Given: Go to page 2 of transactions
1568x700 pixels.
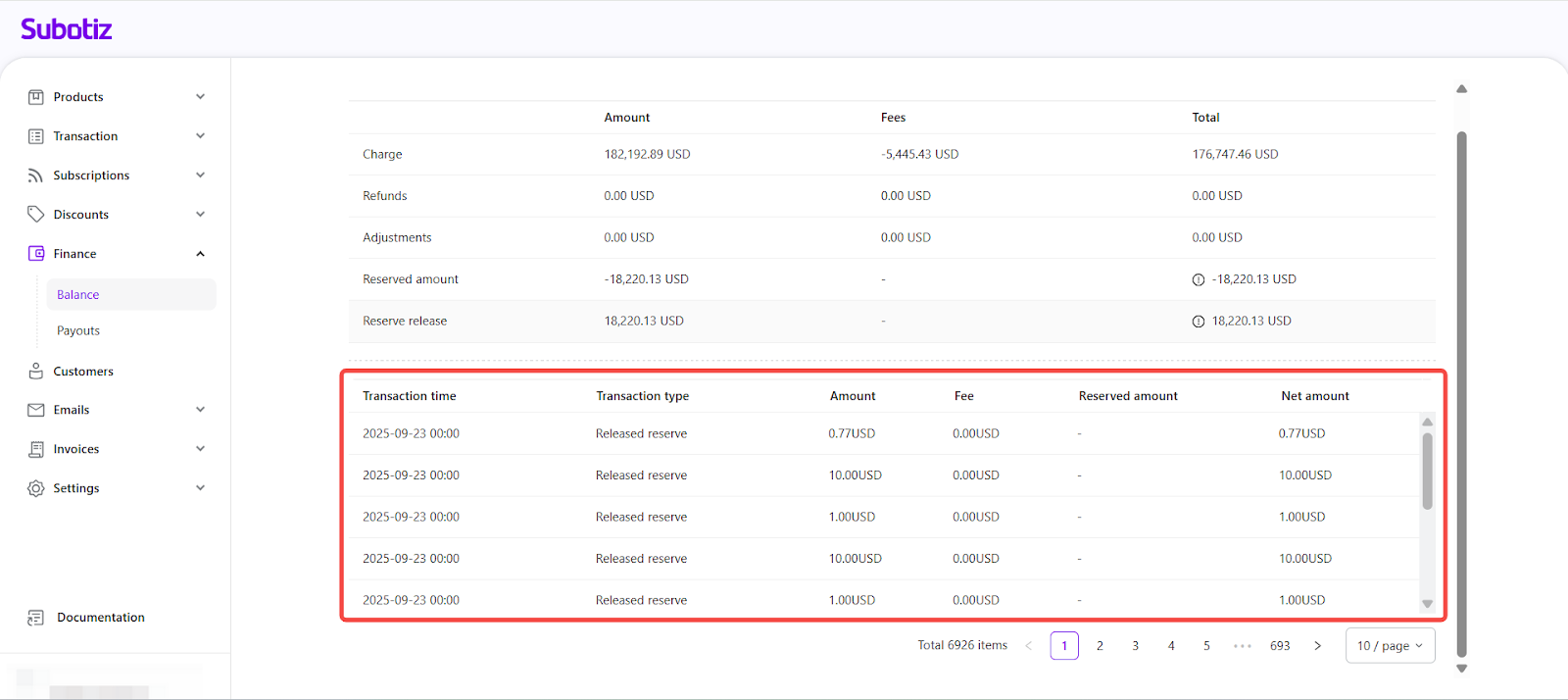Looking at the screenshot, I should click(1100, 646).
